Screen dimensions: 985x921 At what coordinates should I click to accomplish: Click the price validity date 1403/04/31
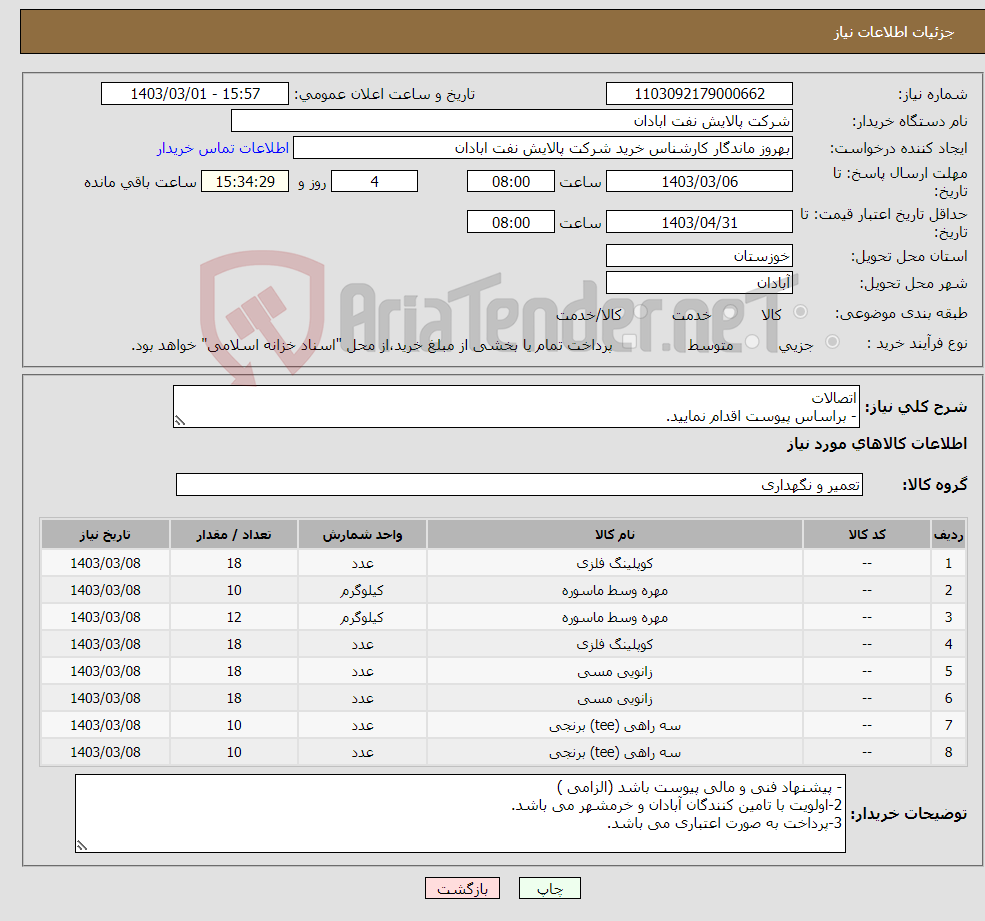(699, 222)
